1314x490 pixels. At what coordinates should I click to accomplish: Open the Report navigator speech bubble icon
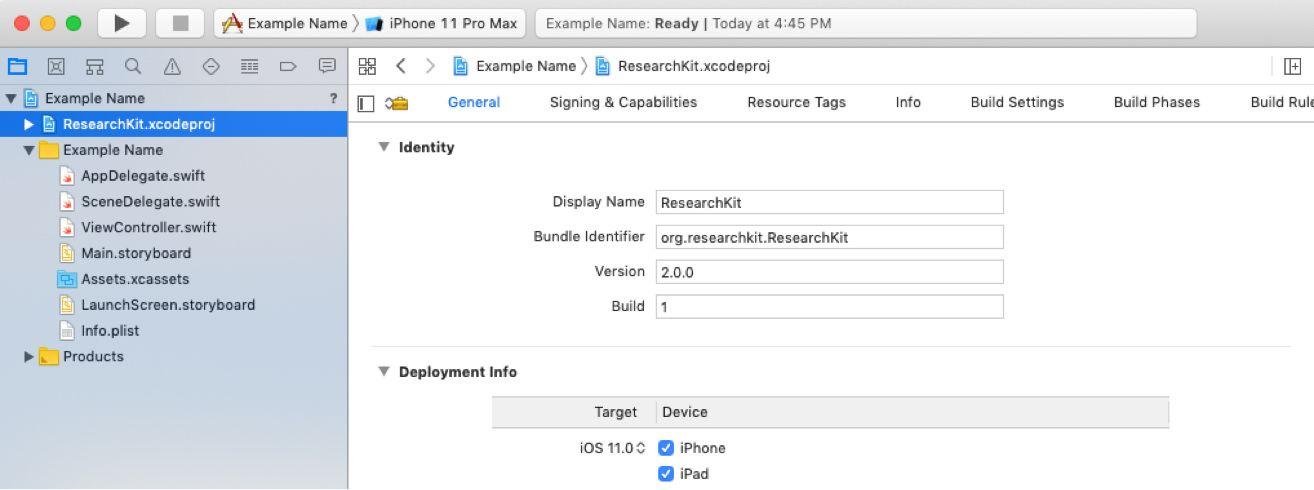pos(327,67)
